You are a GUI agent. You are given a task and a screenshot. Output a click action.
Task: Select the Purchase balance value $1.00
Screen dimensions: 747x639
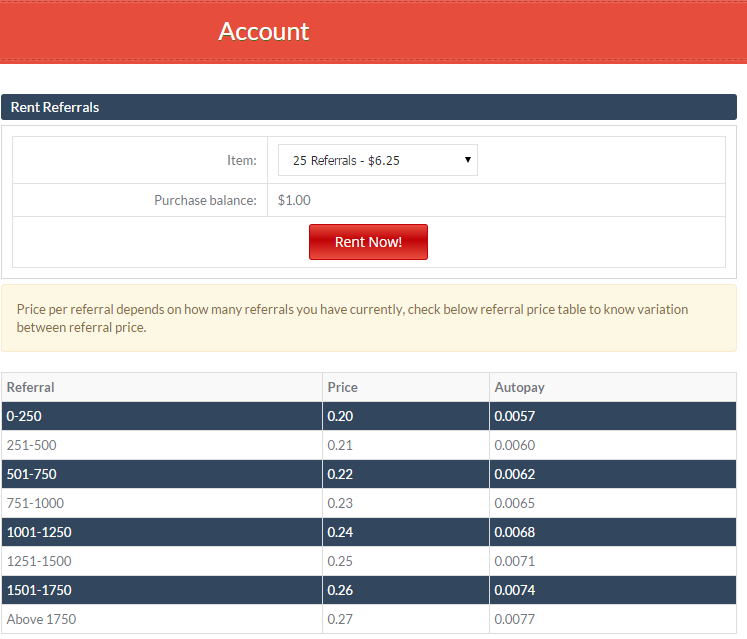point(294,200)
